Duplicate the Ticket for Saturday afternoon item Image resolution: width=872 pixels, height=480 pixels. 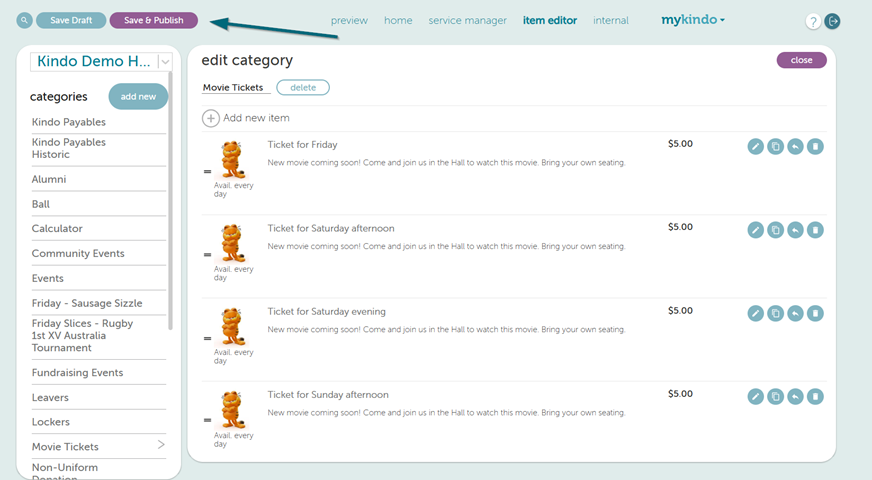point(775,230)
